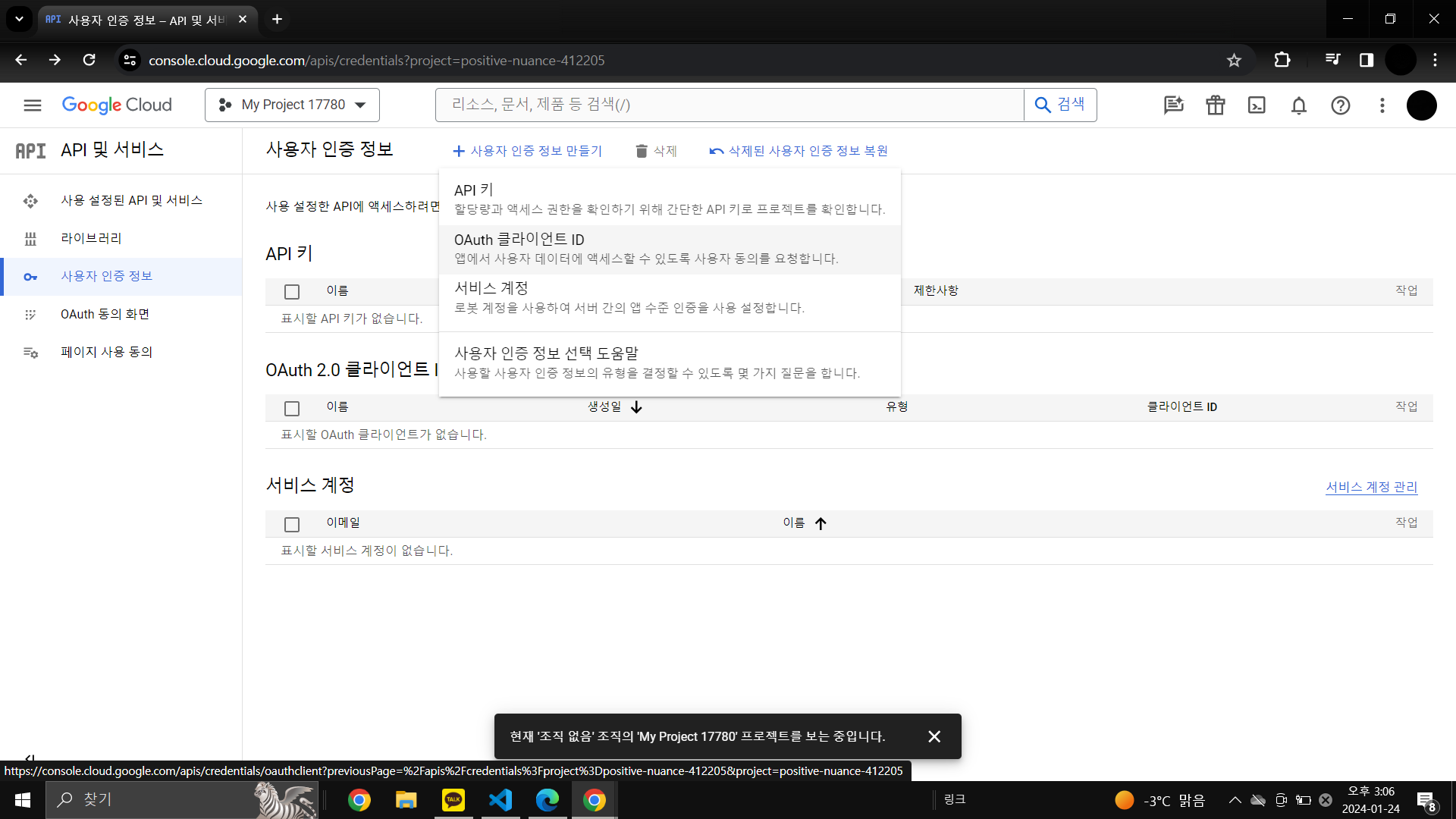Expand the My Project 17780 project selector

(292, 105)
